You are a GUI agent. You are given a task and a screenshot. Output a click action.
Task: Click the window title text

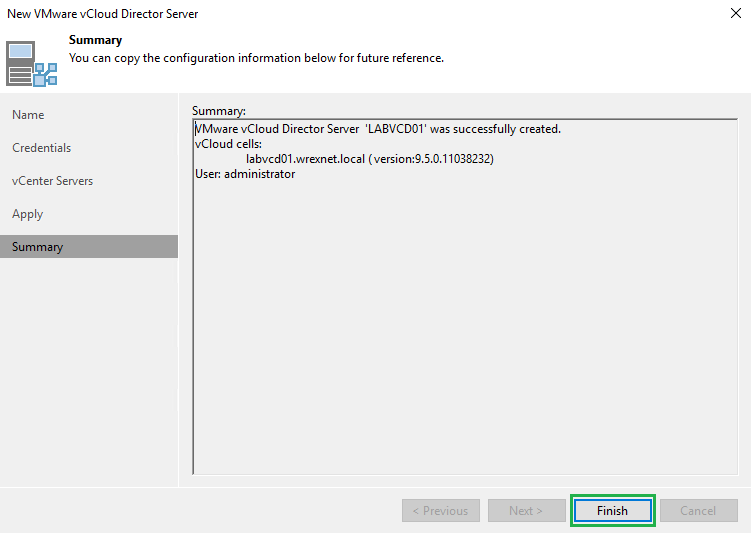(x=103, y=14)
